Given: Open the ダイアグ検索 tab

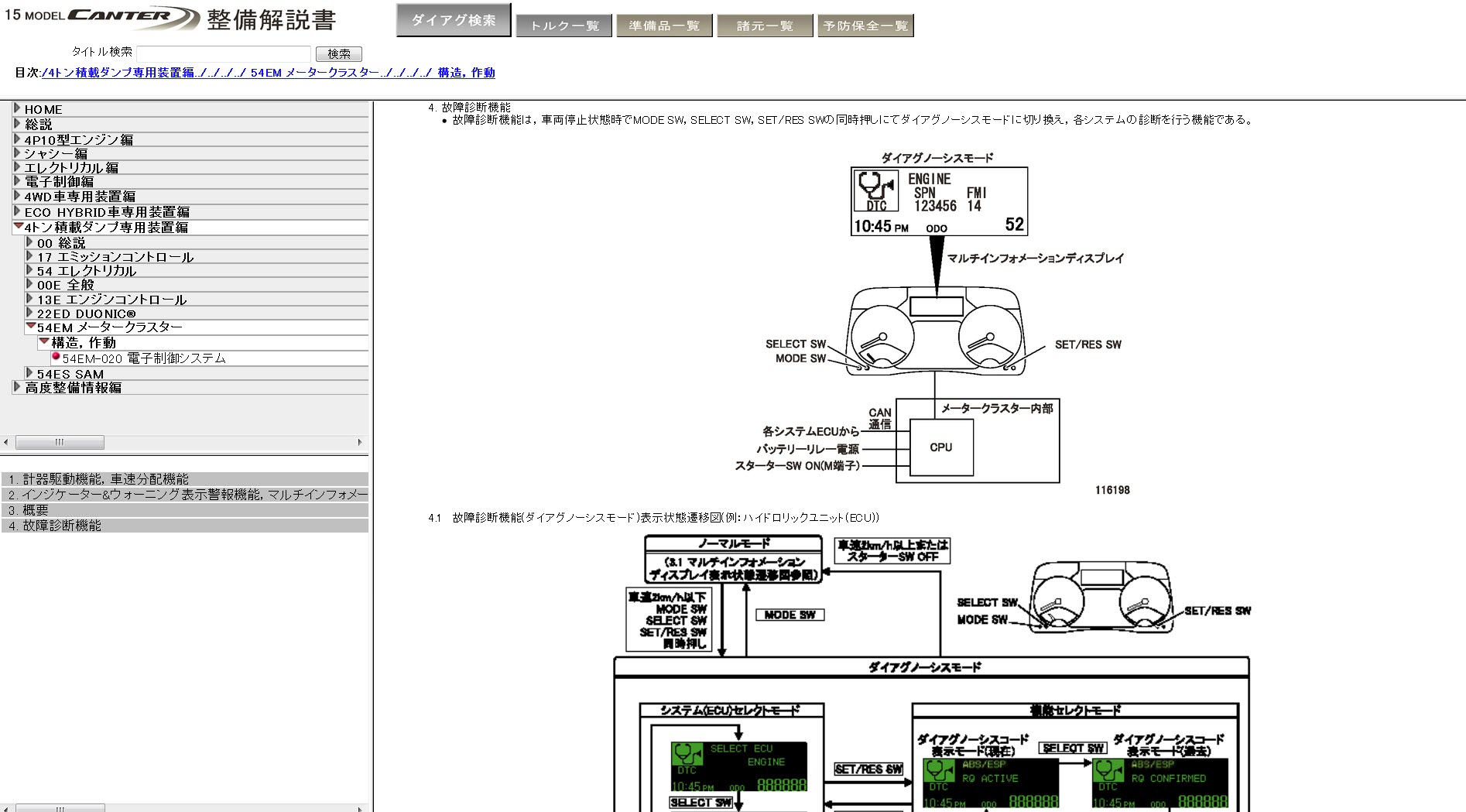Looking at the screenshot, I should pos(454,21).
